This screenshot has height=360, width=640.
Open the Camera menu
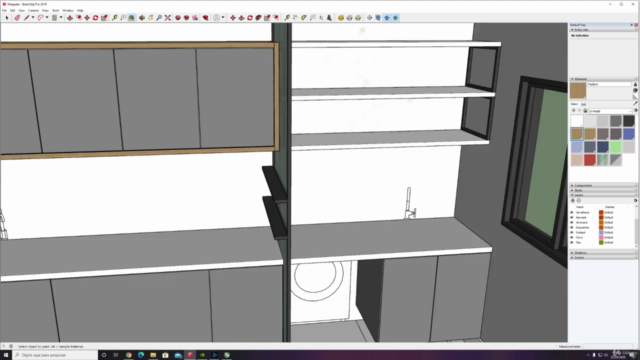click(x=33, y=10)
